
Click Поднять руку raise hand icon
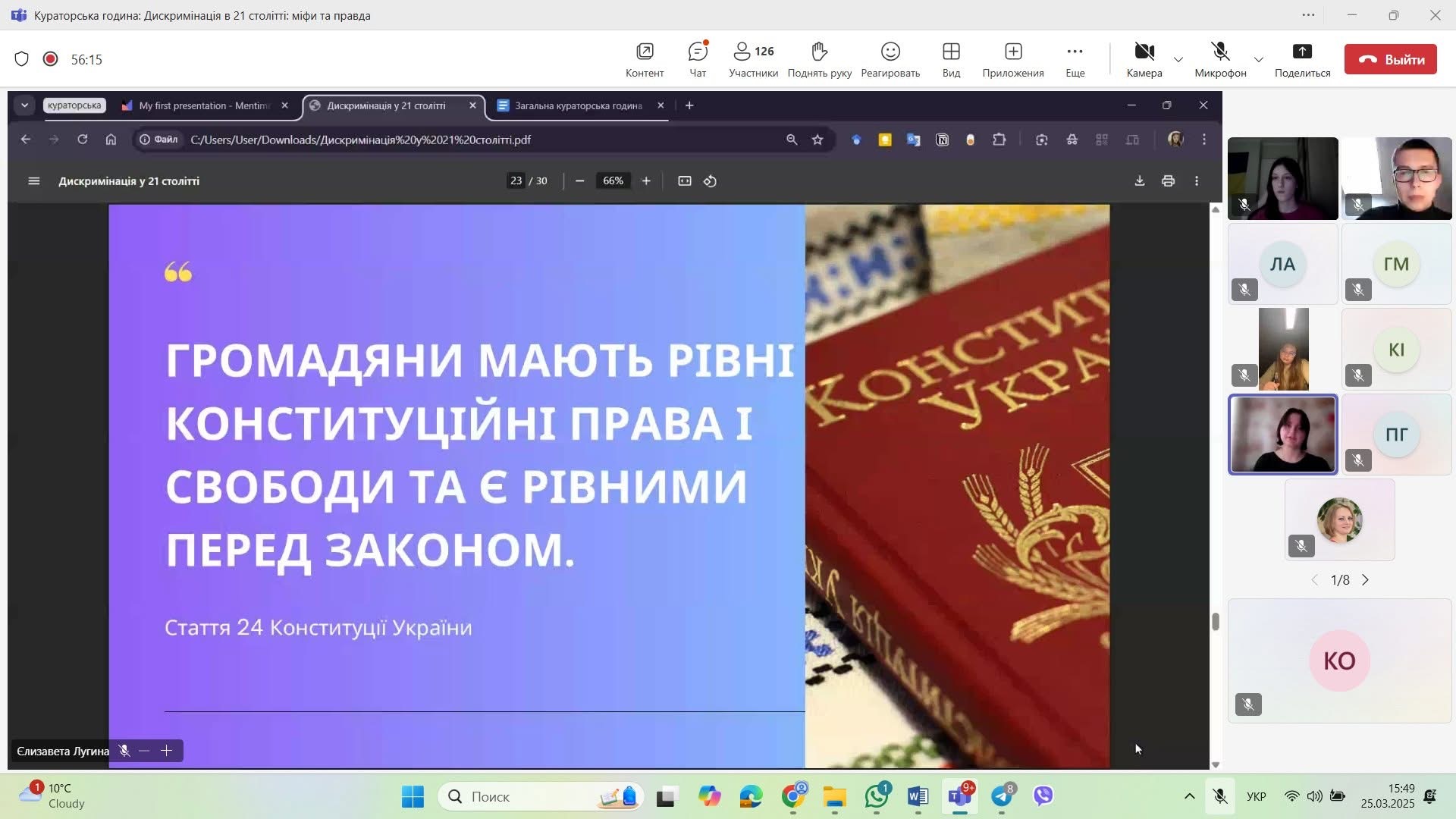click(819, 59)
